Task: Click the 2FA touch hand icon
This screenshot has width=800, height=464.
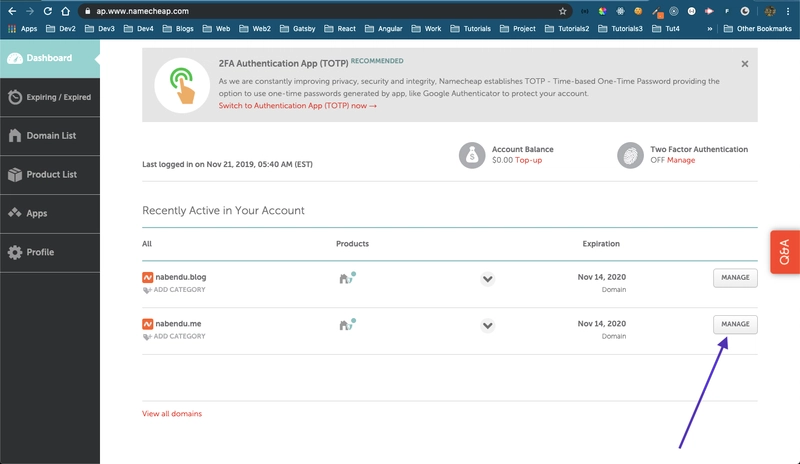Action: (x=182, y=85)
